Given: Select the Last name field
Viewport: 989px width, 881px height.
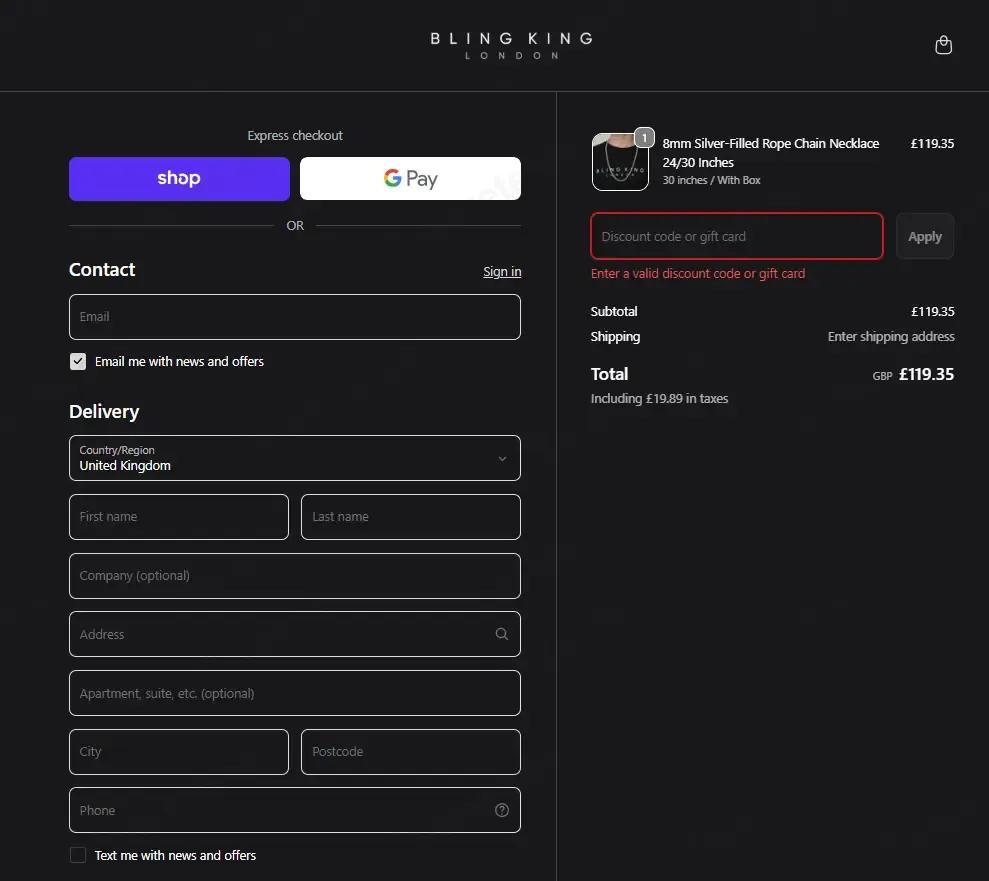Looking at the screenshot, I should [x=411, y=516].
